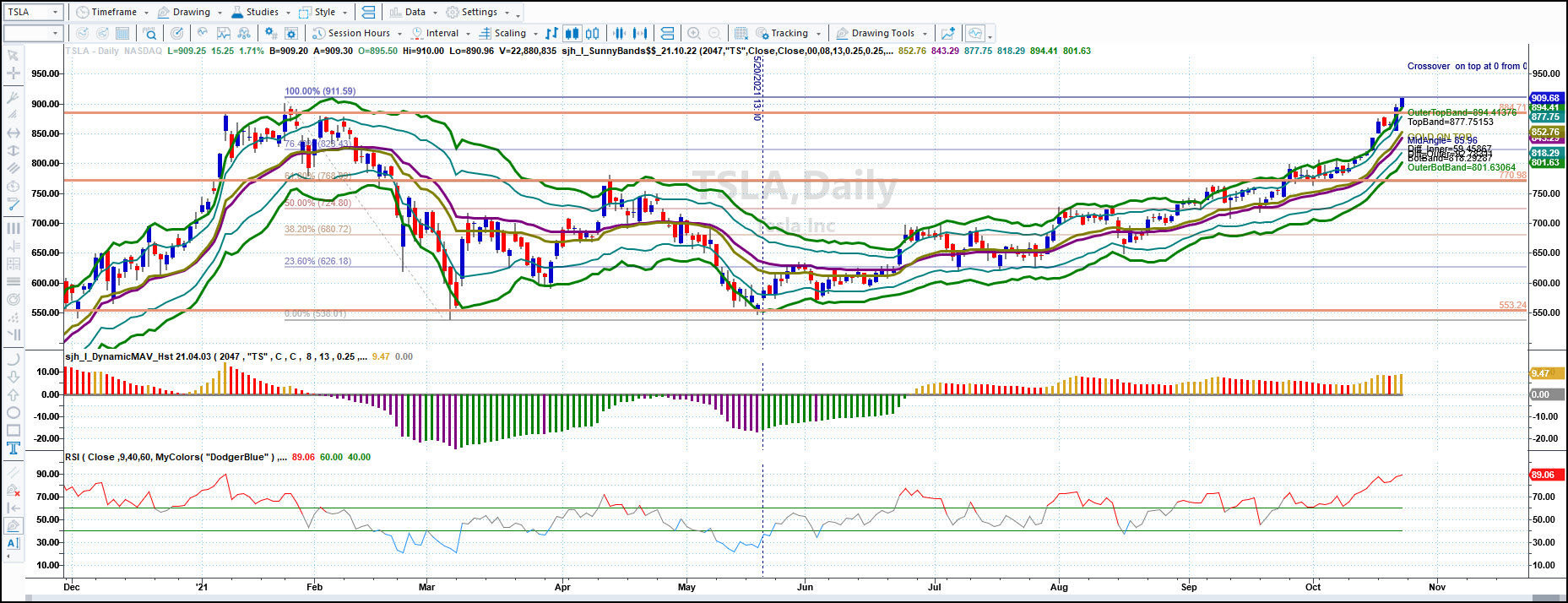Switch to solid candlestick bar style
1568x603 pixels.
click(x=572, y=33)
